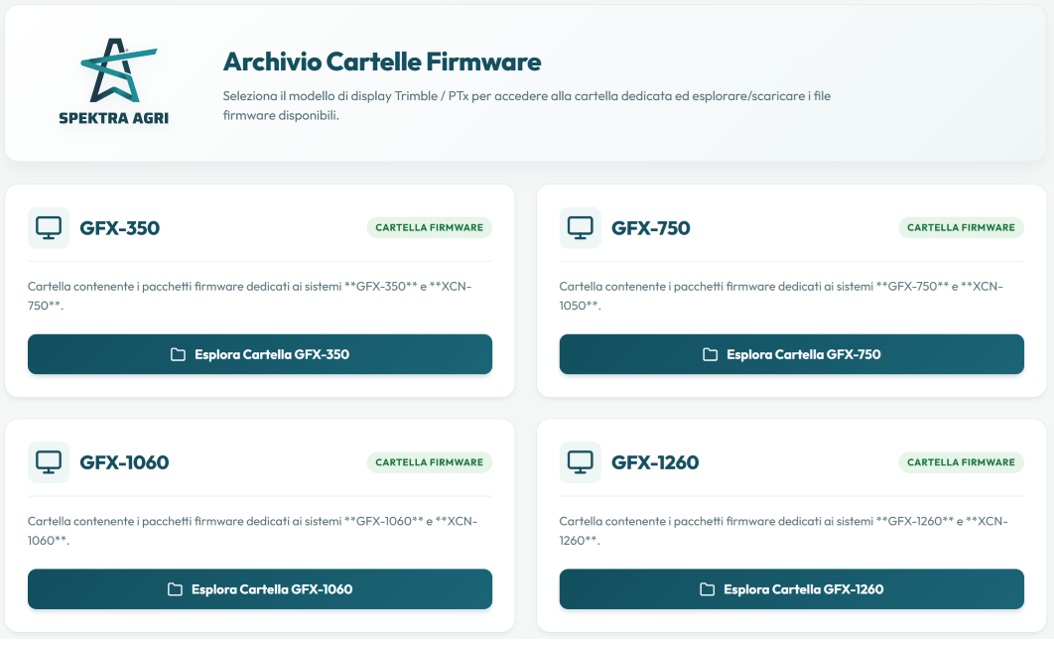Open the Esplora Cartella GFX-1060 button
1054x661 pixels.
[x=259, y=589]
